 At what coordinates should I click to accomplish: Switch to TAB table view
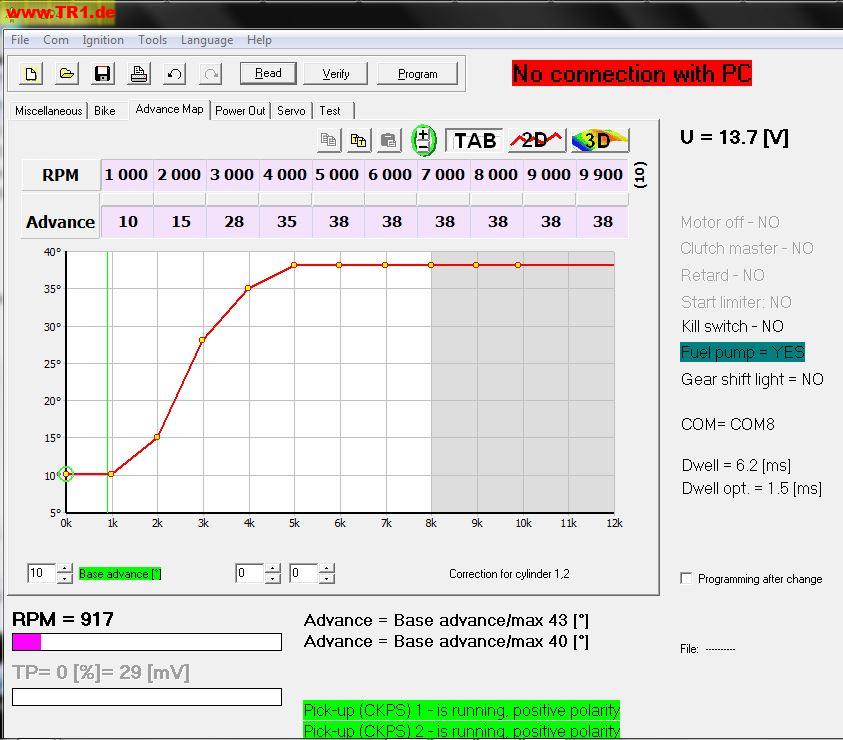pyautogui.click(x=474, y=140)
